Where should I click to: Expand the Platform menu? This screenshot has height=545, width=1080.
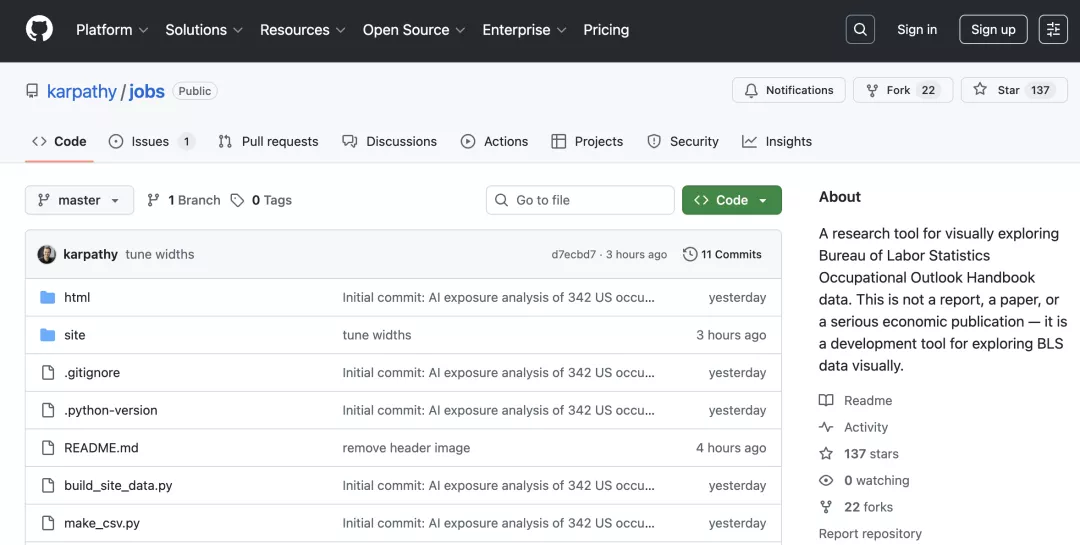pos(112,30)
